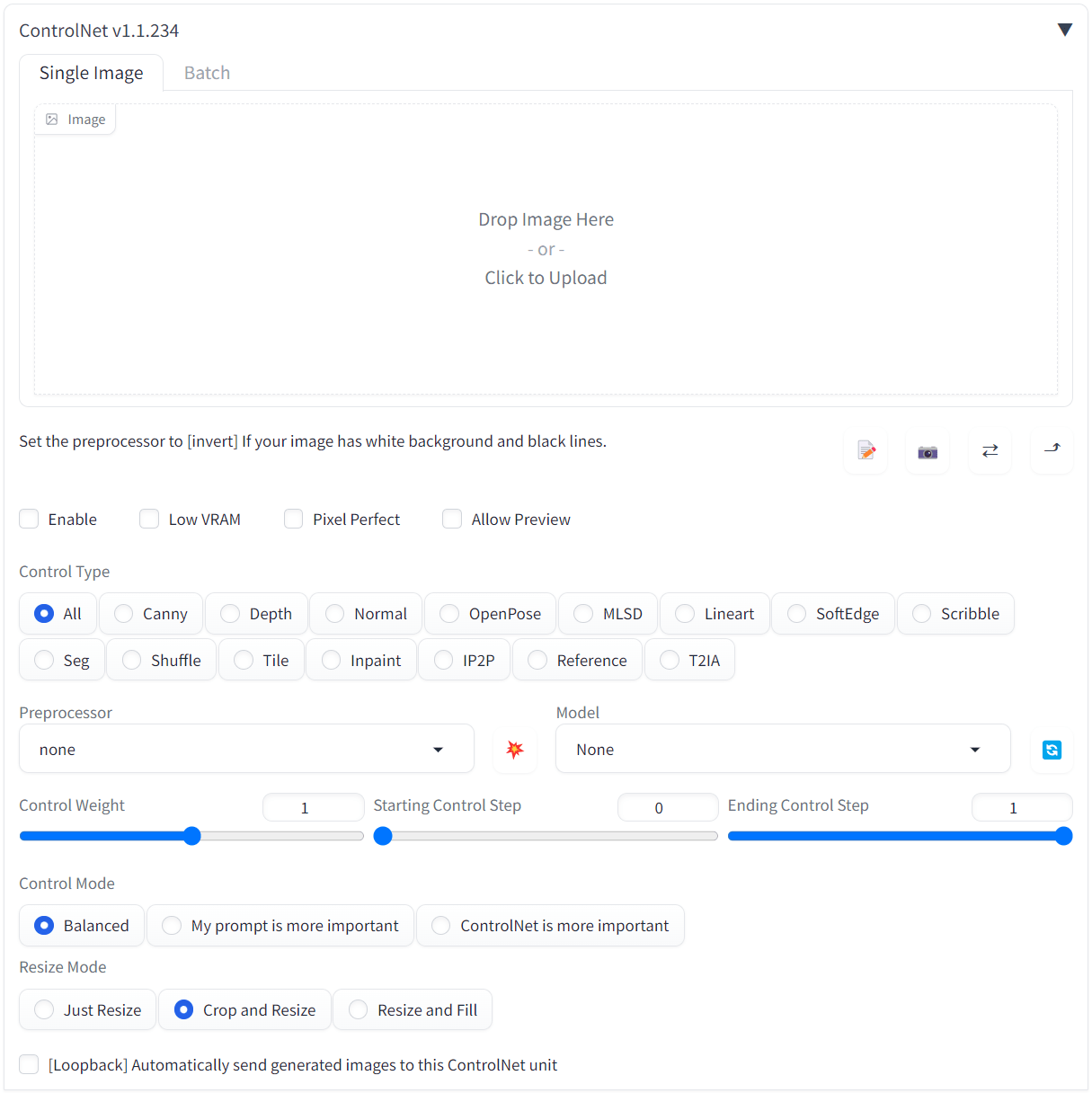The width and height of the screenshot is (1092, 1093).
Task: Choose the IP2P control type
Action: click(465, 660)
